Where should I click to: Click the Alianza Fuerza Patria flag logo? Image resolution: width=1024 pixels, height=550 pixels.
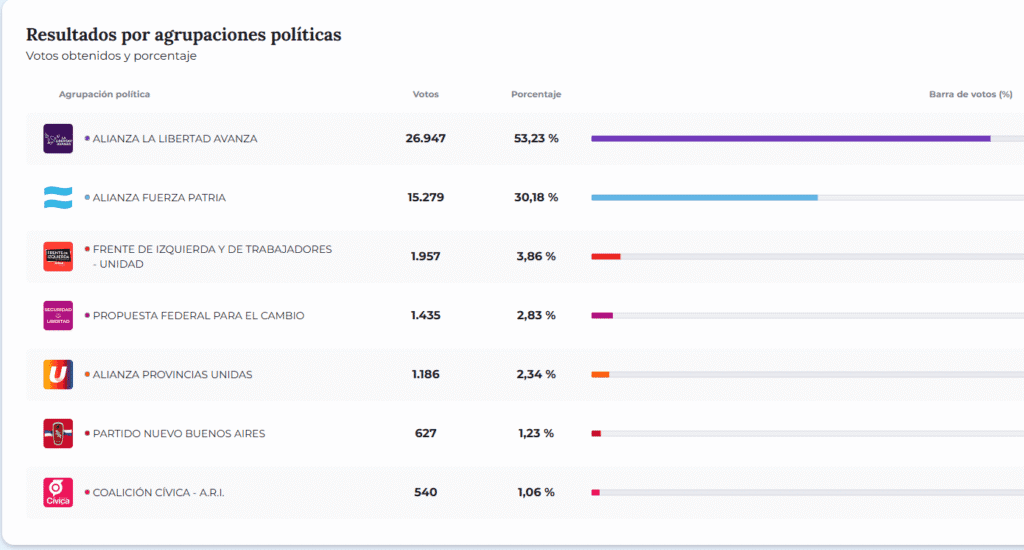pyautogui.click(x=58, y=197)
